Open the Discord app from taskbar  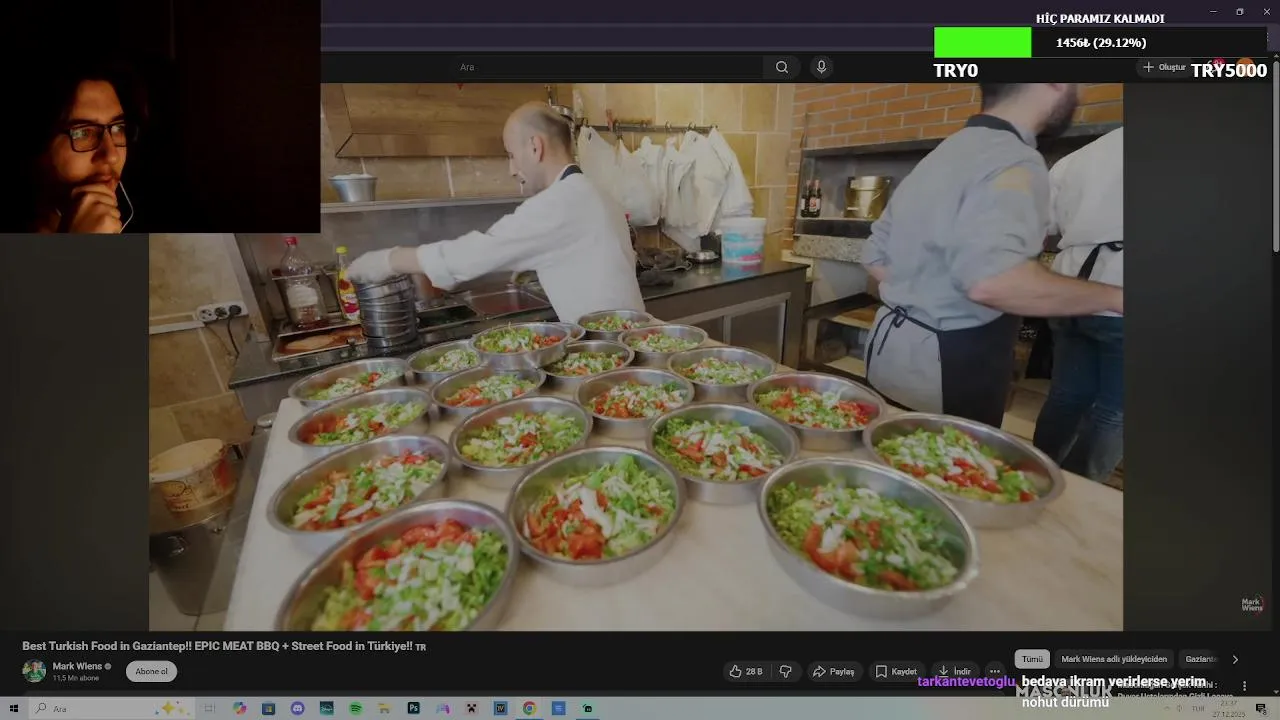297,708
